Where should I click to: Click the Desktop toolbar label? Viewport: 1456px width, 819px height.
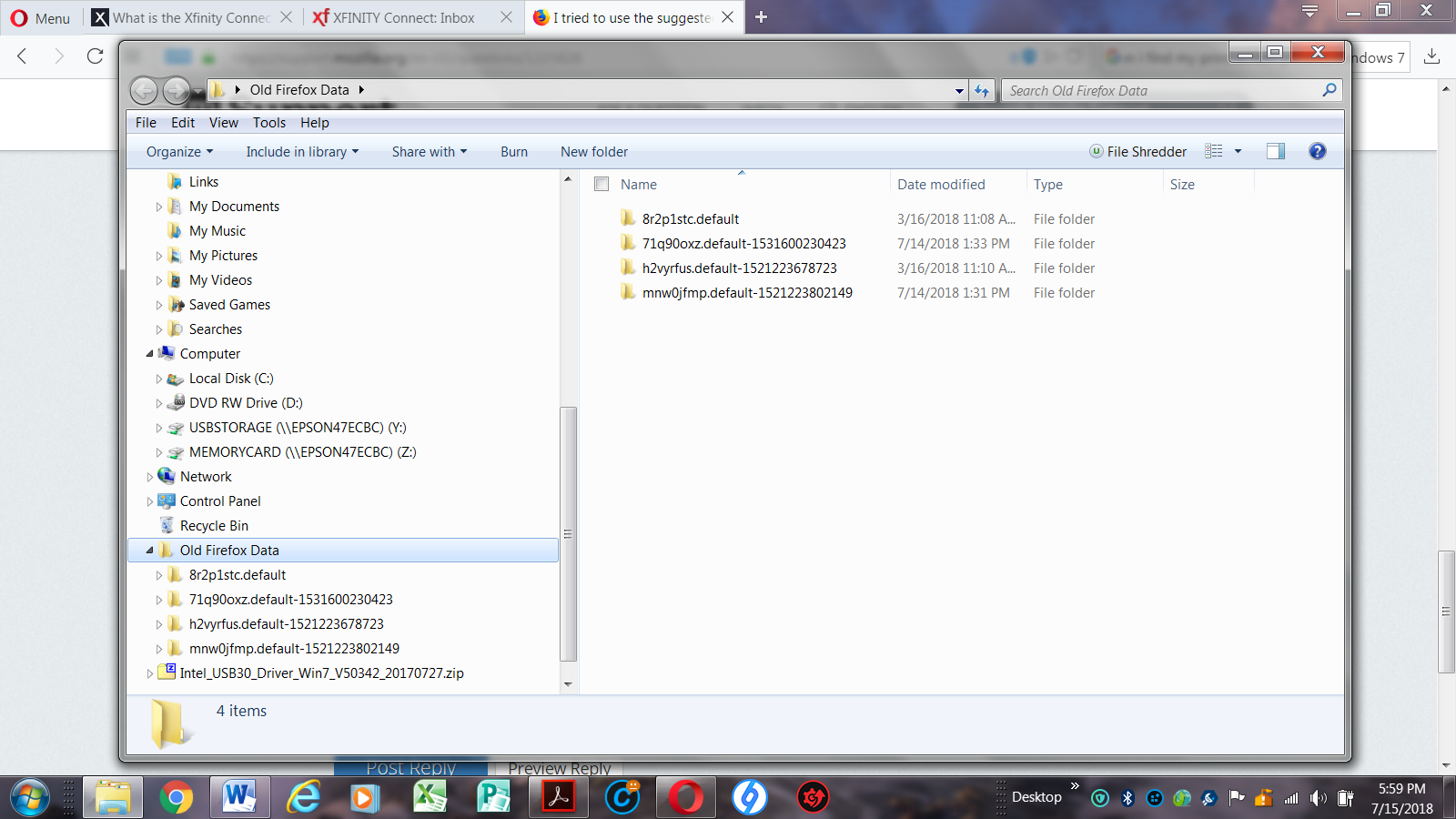tap(1036, 797)
